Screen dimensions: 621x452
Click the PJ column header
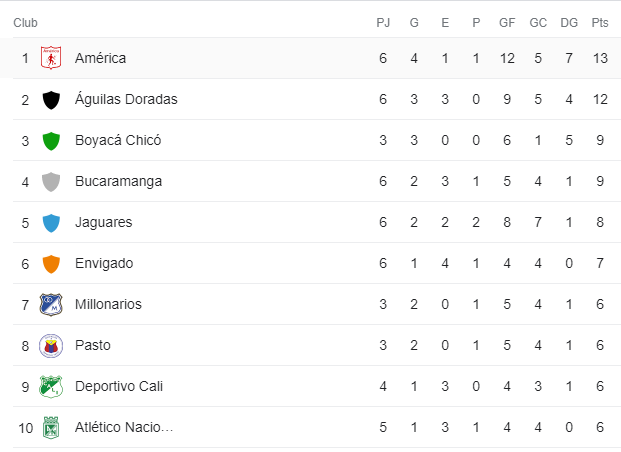(x=383, y=23)
